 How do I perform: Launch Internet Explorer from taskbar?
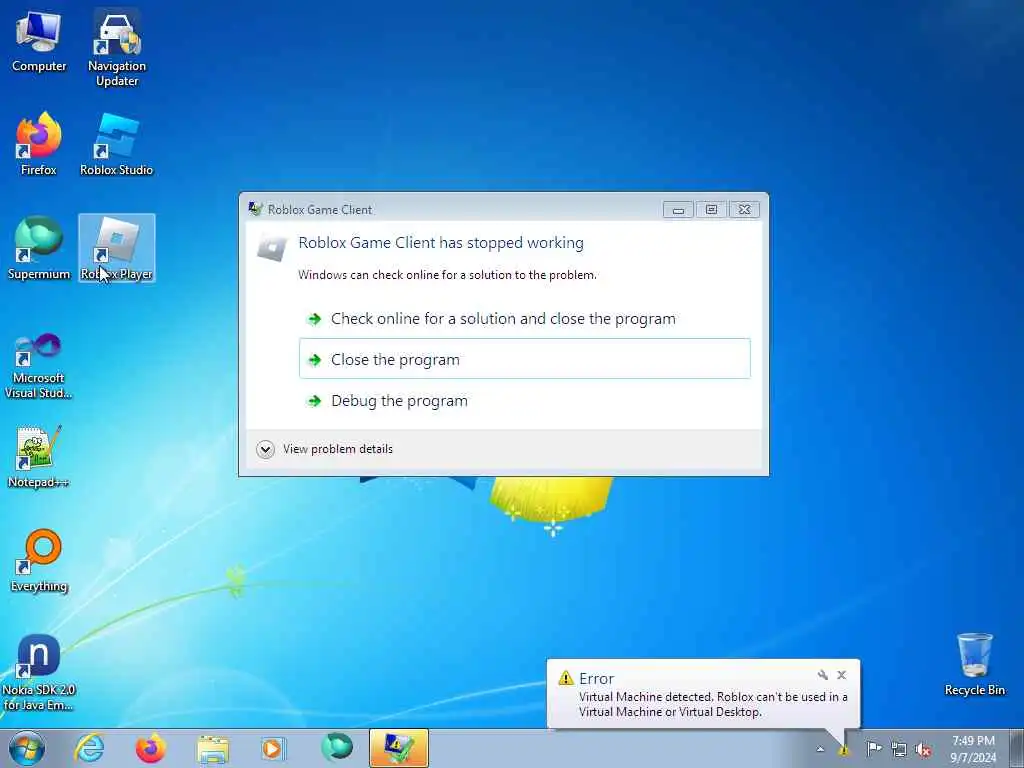[x=89, y=748]
